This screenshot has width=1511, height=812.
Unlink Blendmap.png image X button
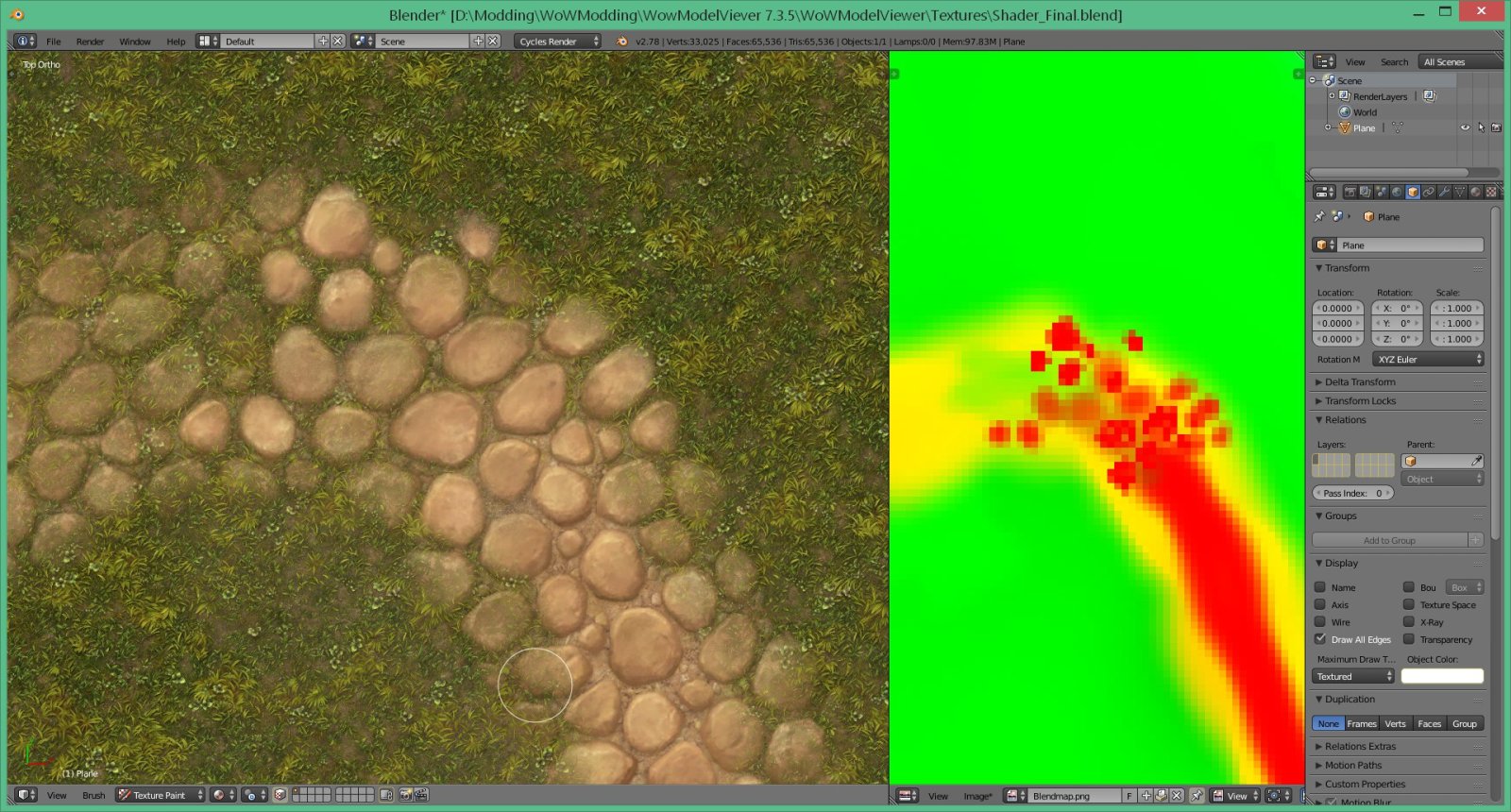[1177, 796]
